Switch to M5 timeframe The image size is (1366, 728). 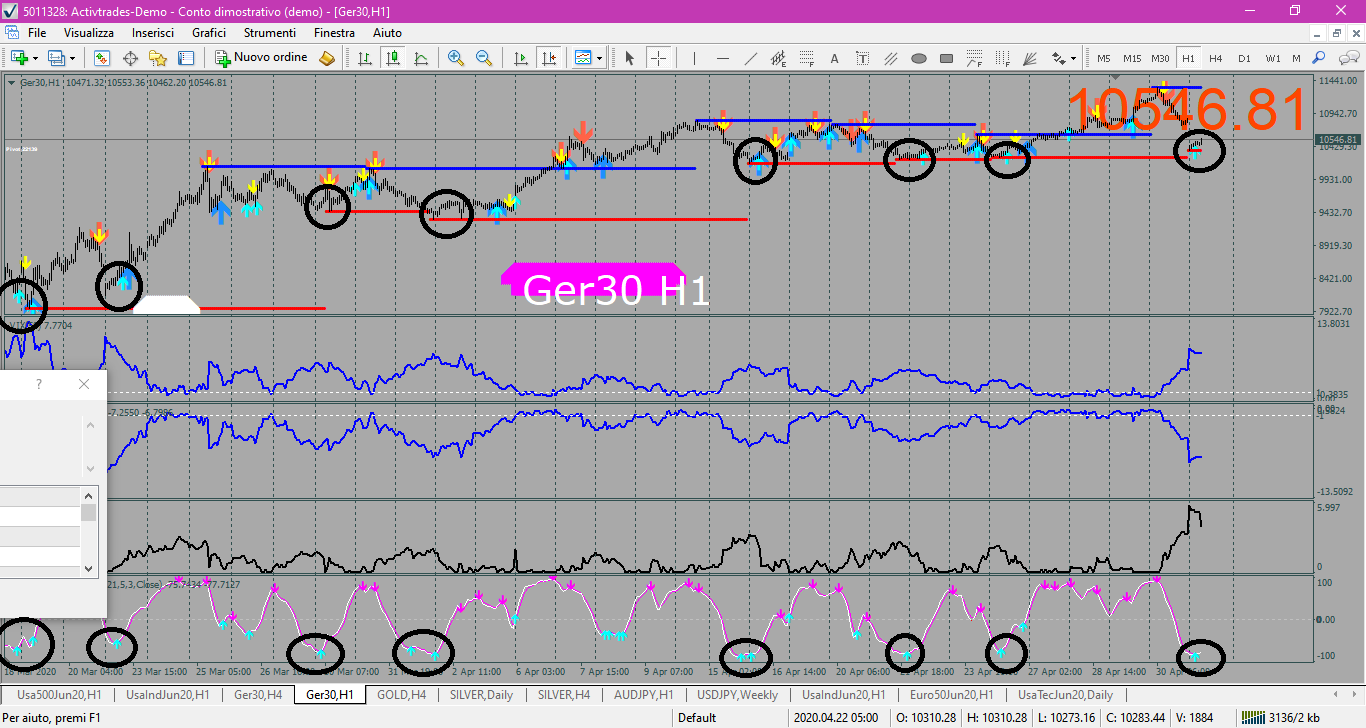pyautogui.click(x=1104, y=58)
